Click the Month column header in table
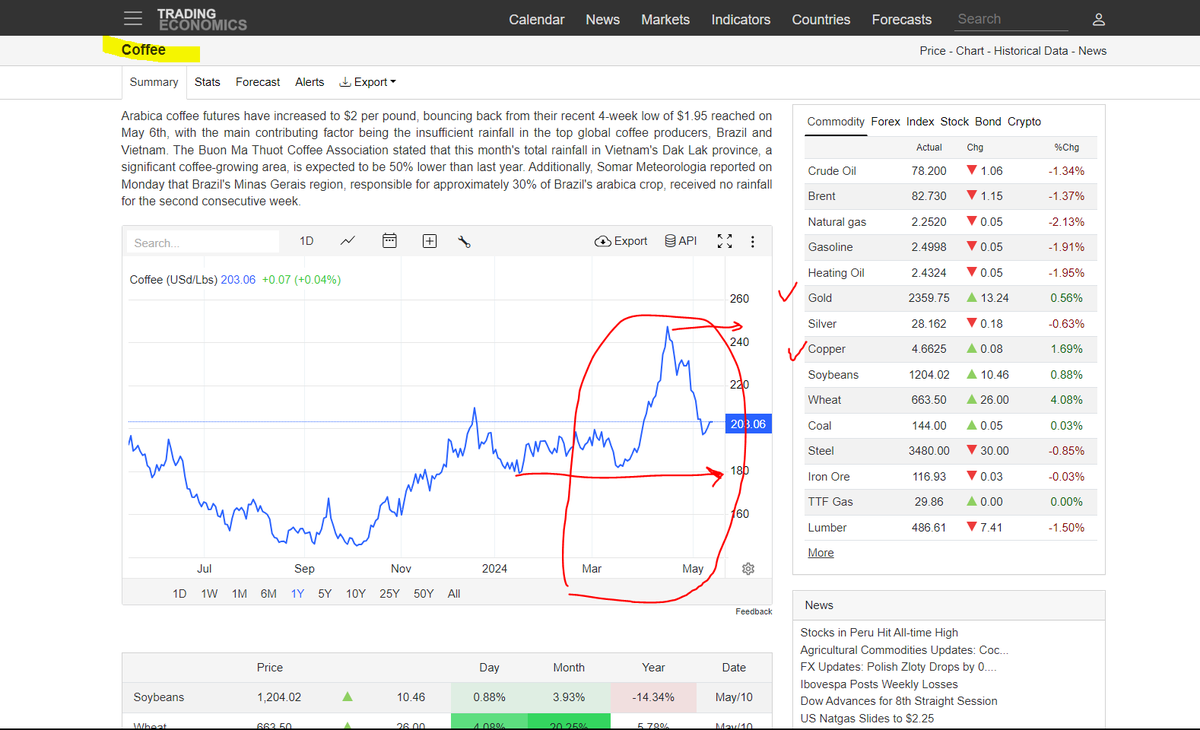The image size is (1200, 730). tap(569, 667)
